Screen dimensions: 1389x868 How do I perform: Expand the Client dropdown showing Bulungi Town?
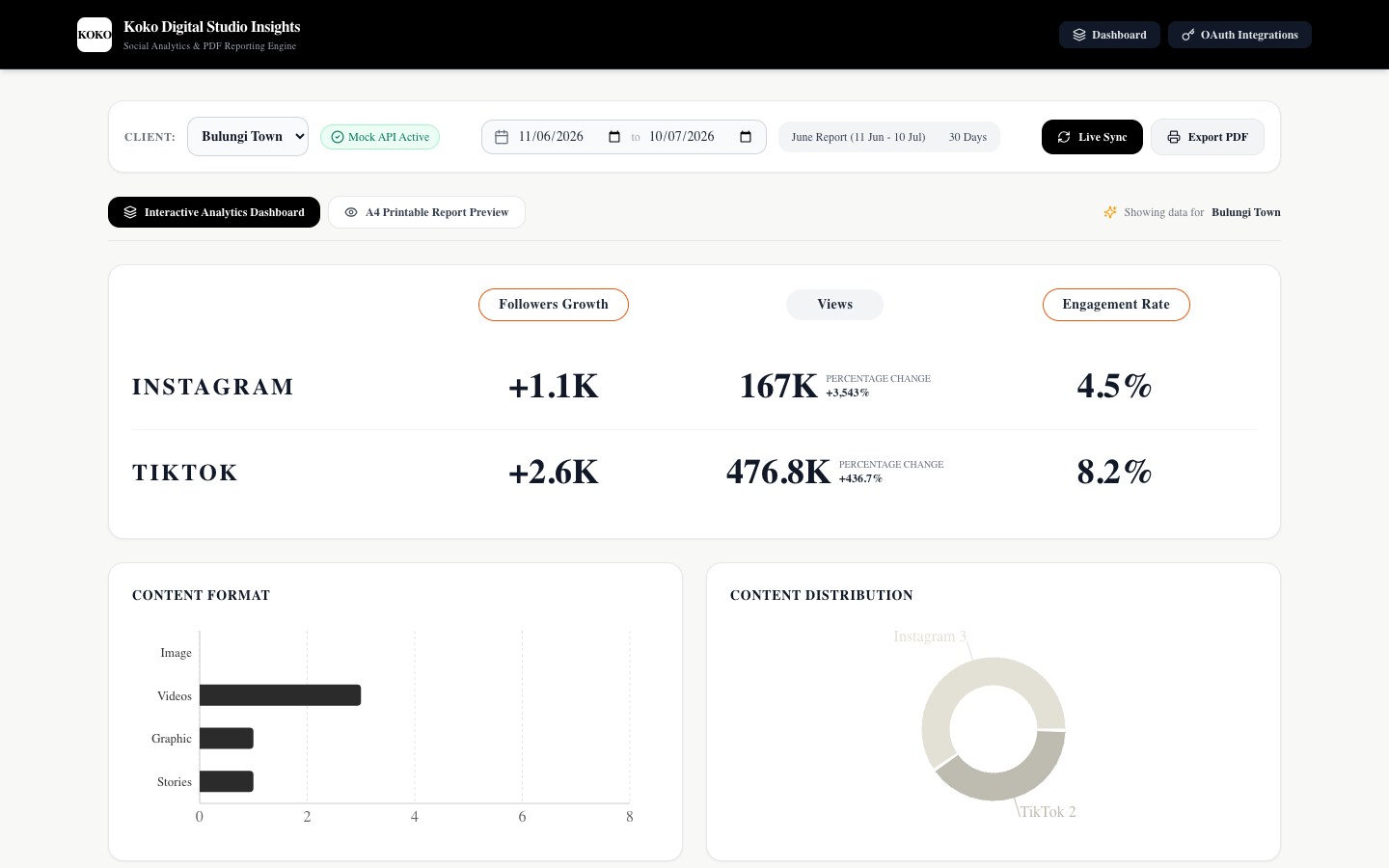coord(248,137)
